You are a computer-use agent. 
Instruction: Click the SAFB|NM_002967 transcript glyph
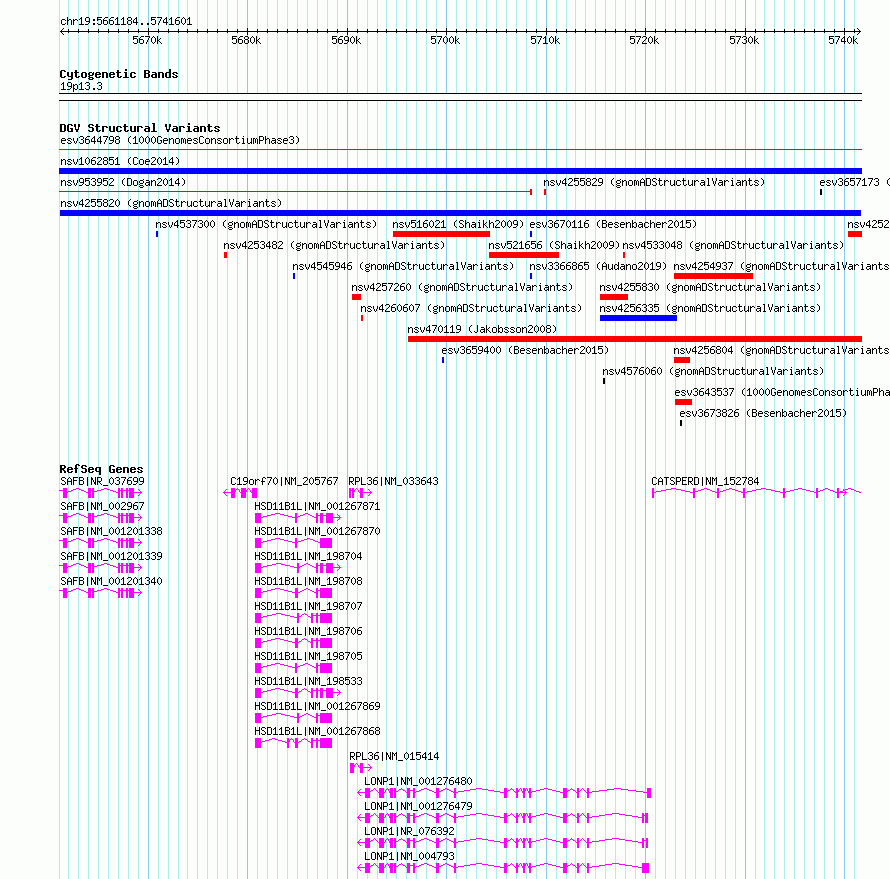click(x=101, y=517)
